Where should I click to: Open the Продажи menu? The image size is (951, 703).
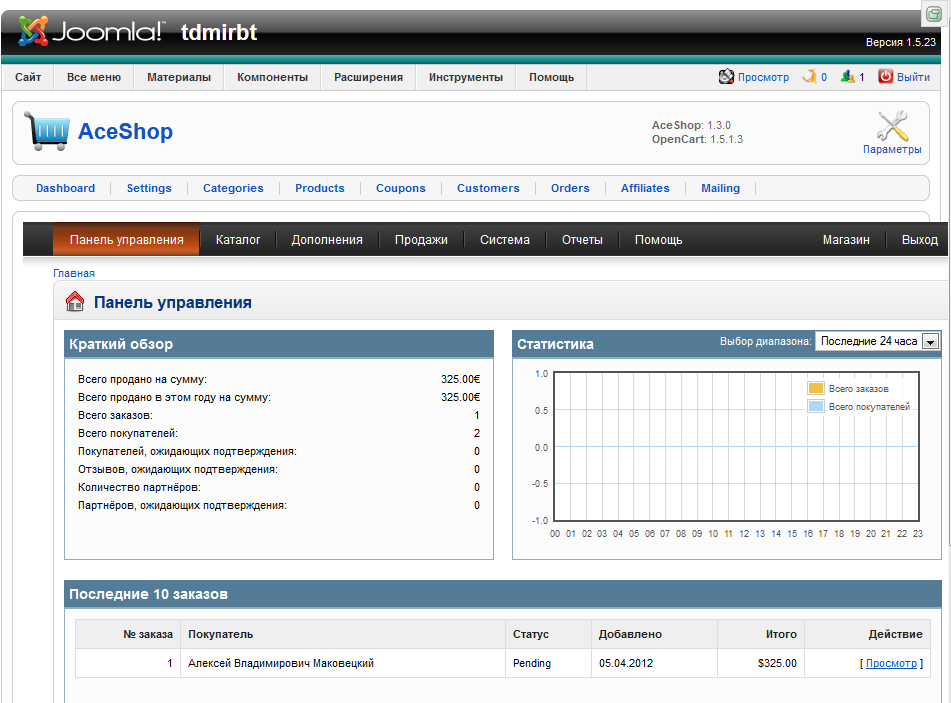click(x=422, y=240)
